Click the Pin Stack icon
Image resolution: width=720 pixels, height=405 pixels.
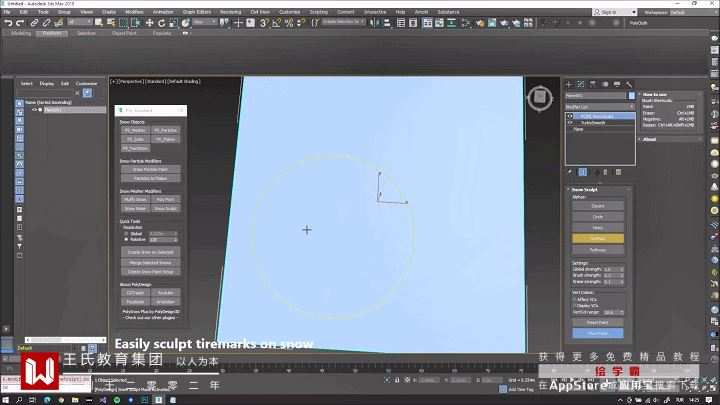point(570,172)
